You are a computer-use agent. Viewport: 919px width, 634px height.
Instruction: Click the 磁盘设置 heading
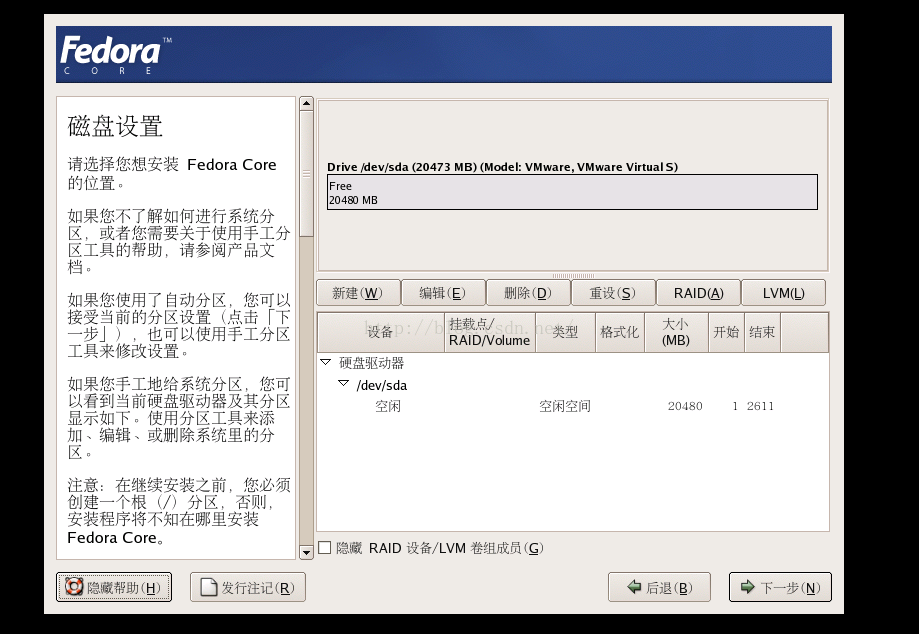115,126
